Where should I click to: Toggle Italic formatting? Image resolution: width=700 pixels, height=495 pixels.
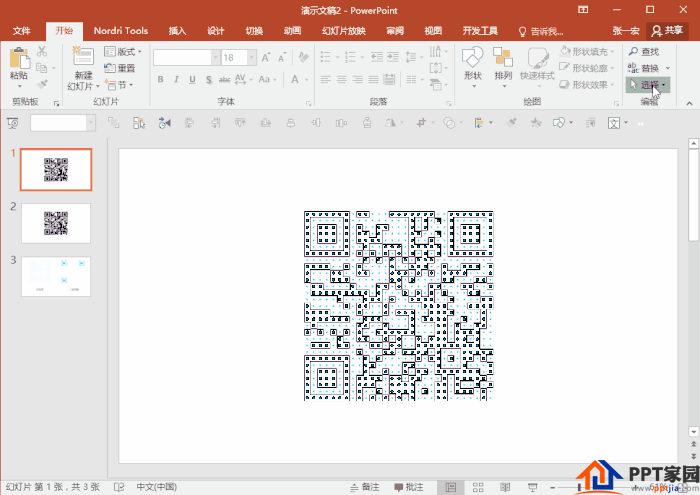(x=176, y=79)
